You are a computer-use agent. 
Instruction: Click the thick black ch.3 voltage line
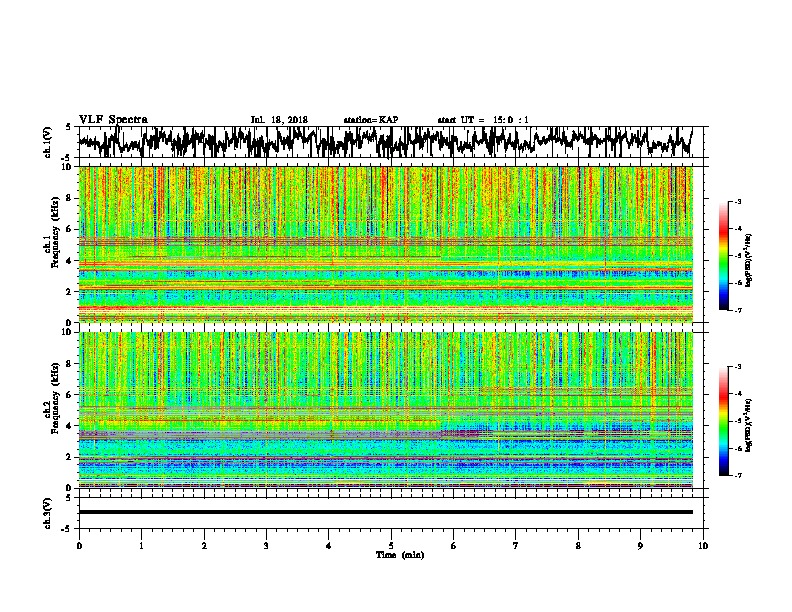pos(386,512)
